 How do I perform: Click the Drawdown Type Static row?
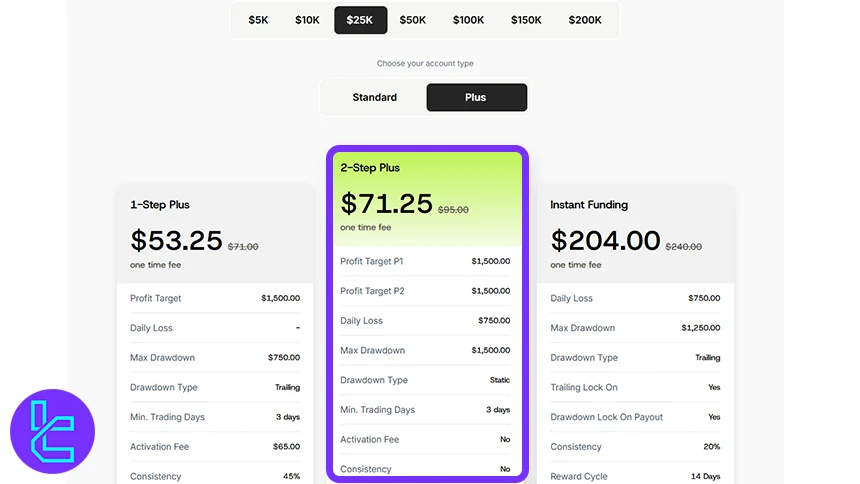click(x=425, y=380)
